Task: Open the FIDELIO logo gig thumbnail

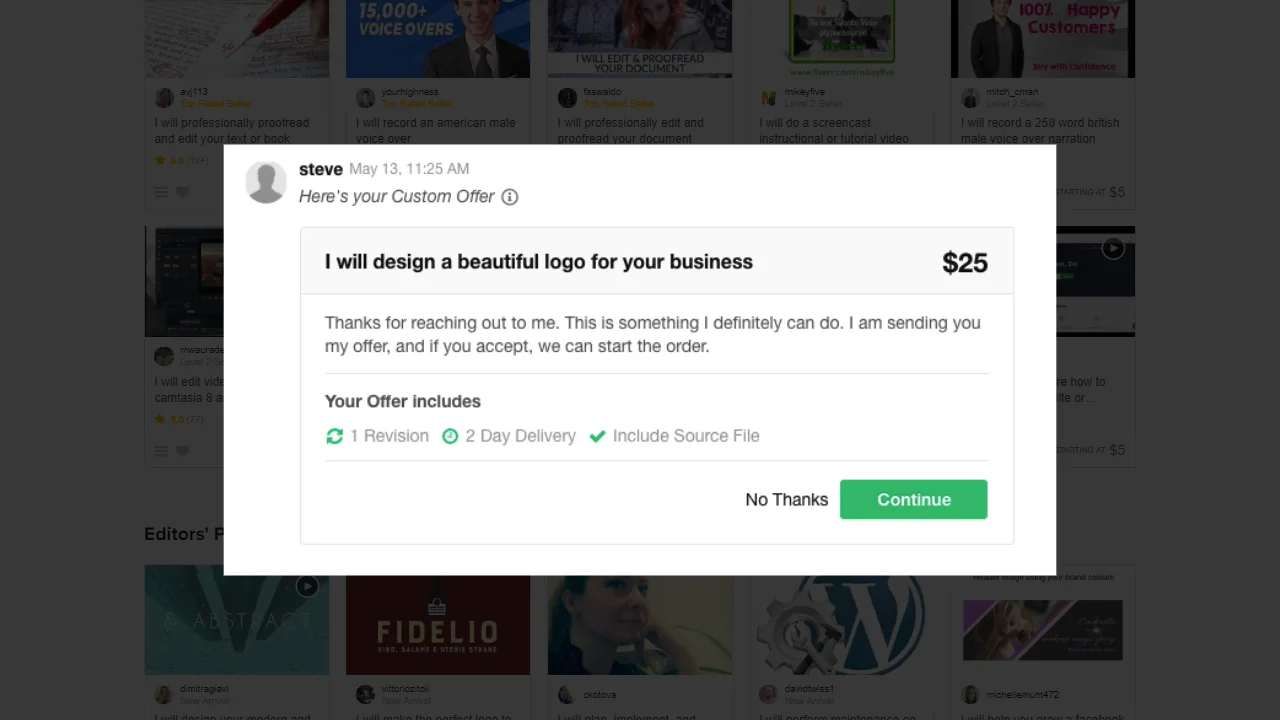Action: (x=438, y=620)
